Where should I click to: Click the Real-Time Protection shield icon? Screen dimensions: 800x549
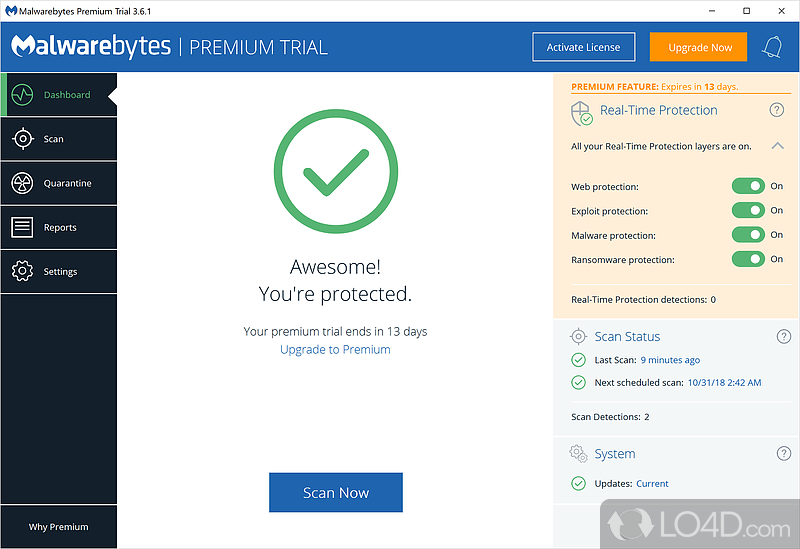click(581, 111)
